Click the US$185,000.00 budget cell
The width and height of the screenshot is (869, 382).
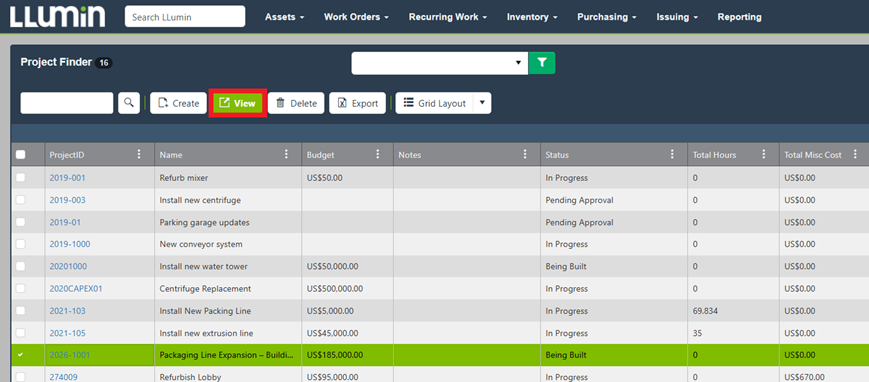(347, 355)
